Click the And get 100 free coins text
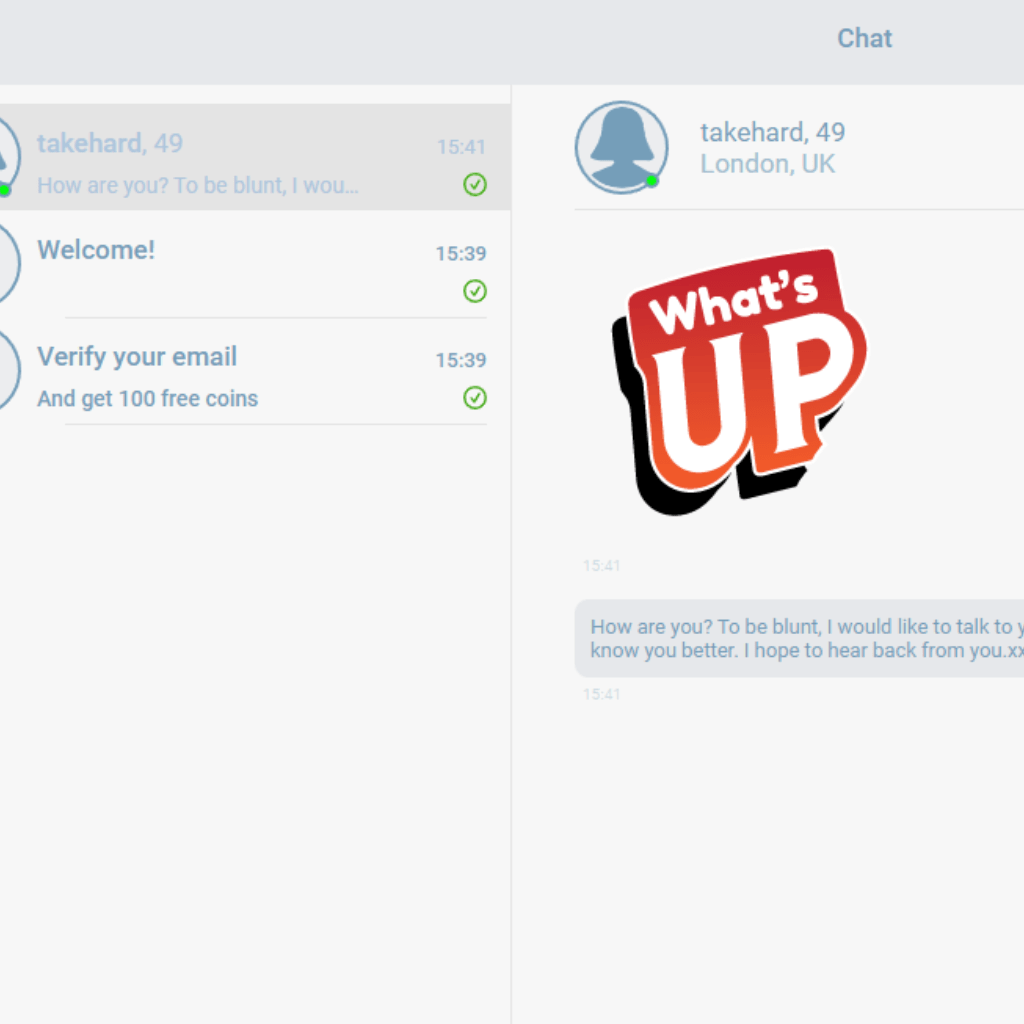 (x=148, y=398)
